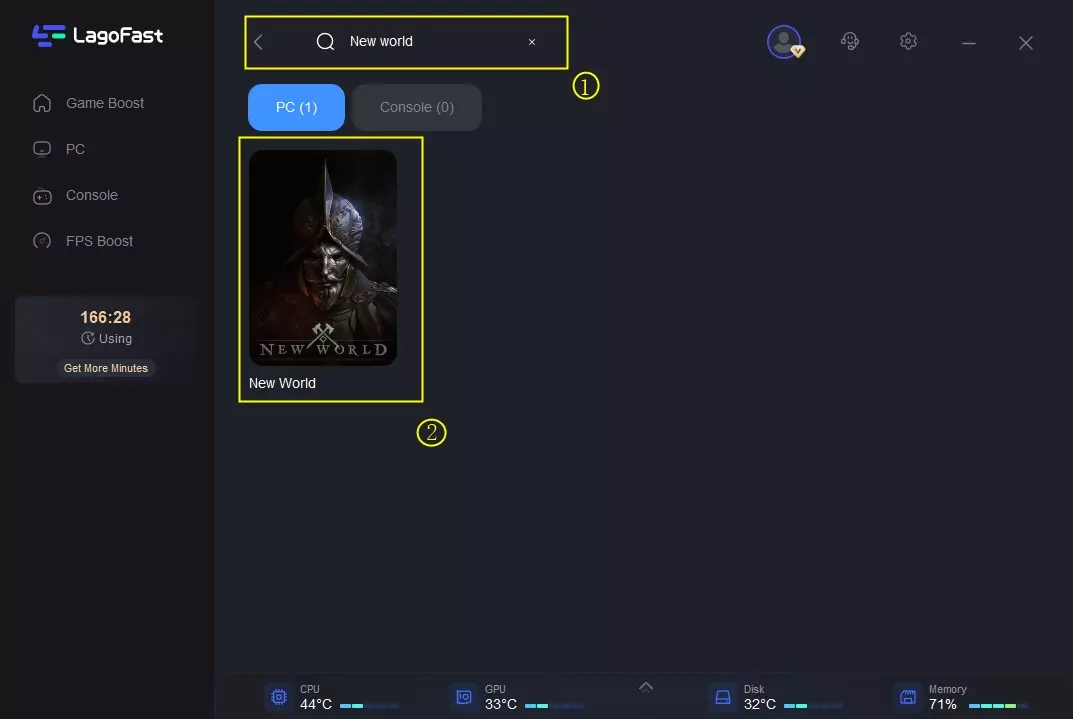Click the Memory 71% reading
The image size is (1073, 719).
(x=942, y=705)
